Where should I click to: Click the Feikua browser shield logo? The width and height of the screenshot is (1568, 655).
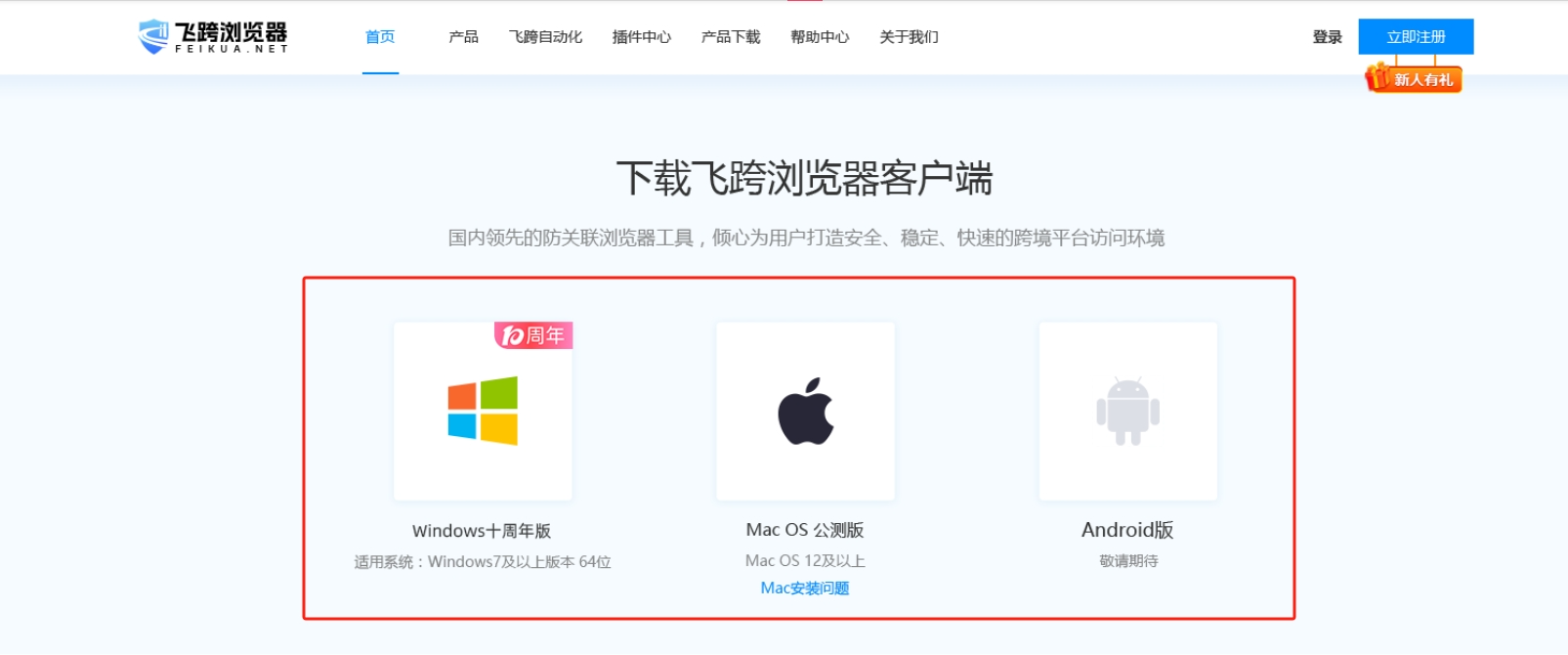(x=153, y=36)
